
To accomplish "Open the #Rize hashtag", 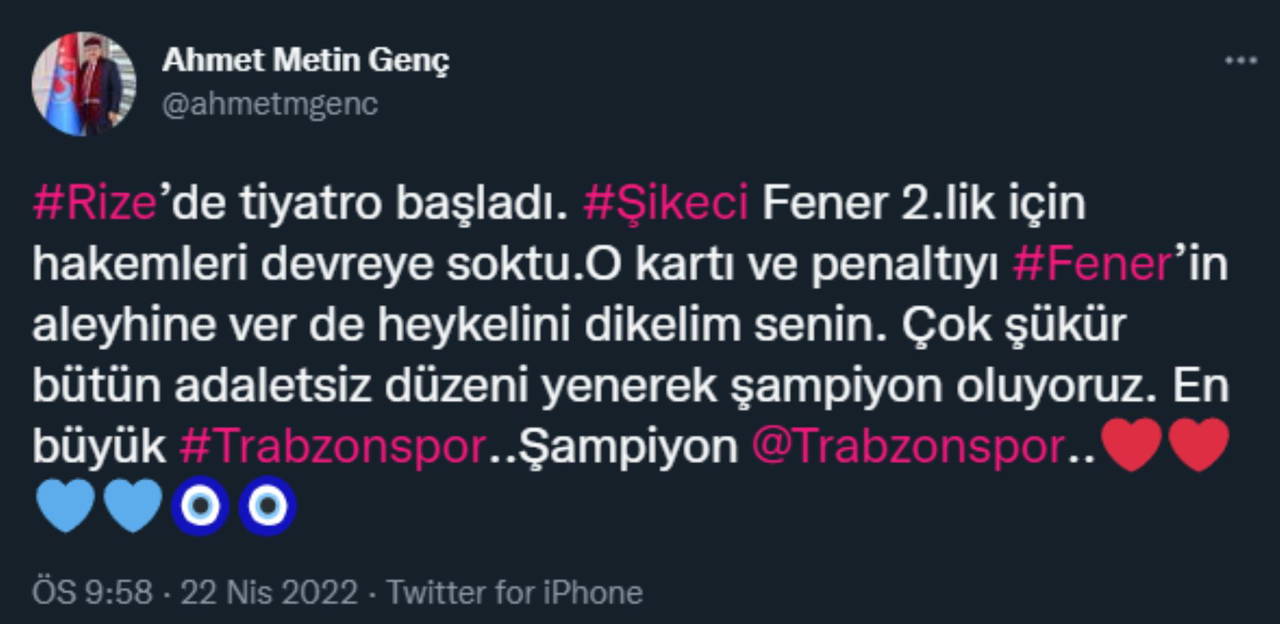I will tap(95, 205).
